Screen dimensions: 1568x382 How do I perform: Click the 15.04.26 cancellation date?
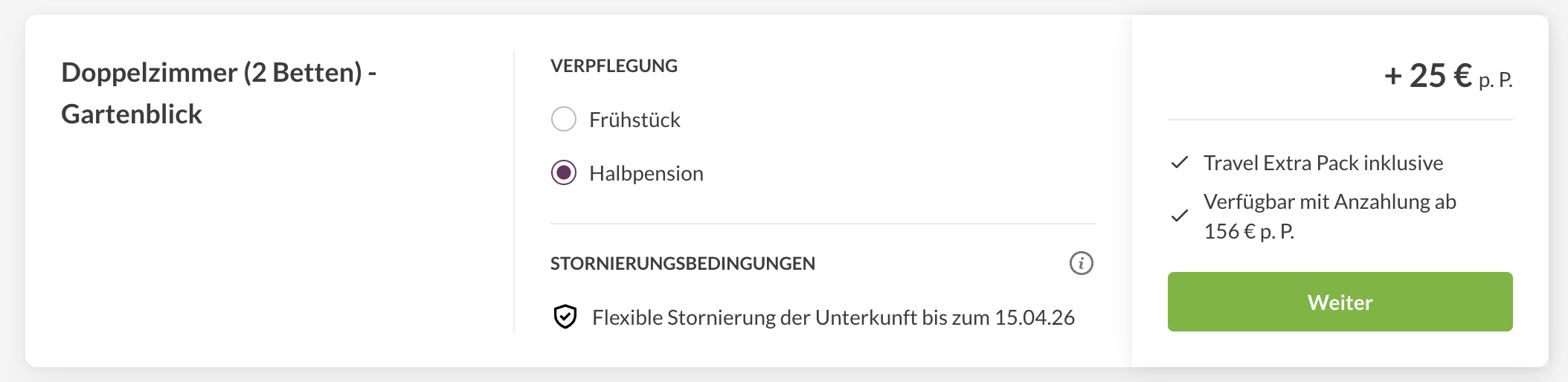pyautogui.click(x=1034, y=317)
